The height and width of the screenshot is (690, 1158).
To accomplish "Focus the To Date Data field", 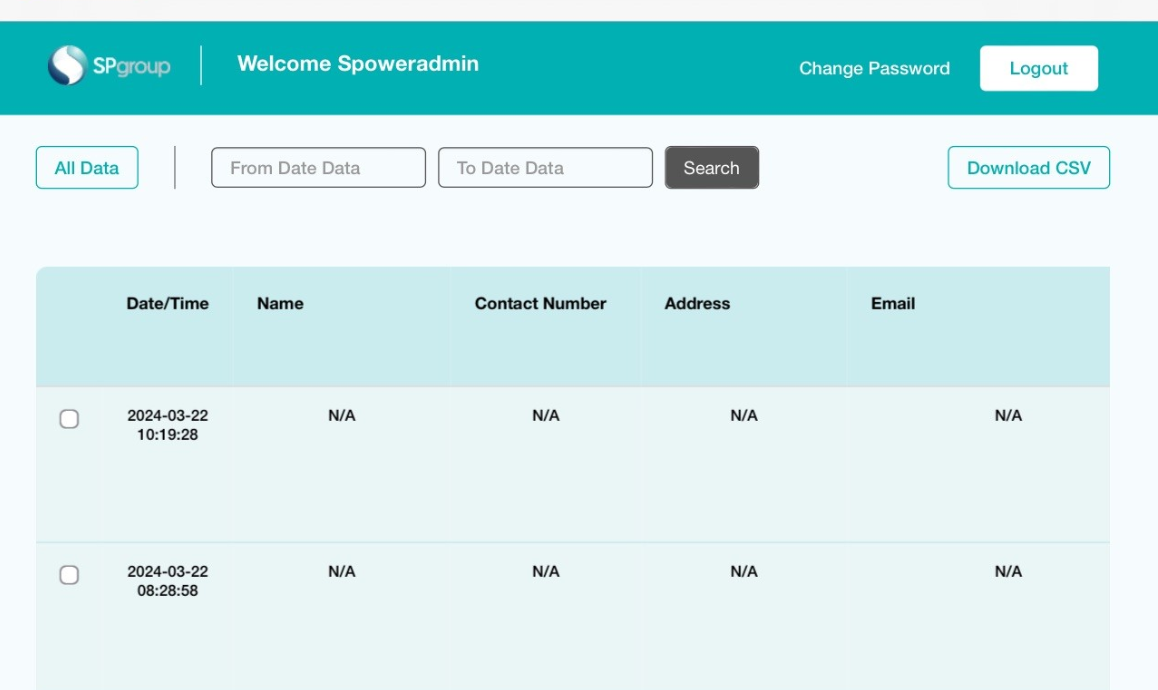I will 545,168.
